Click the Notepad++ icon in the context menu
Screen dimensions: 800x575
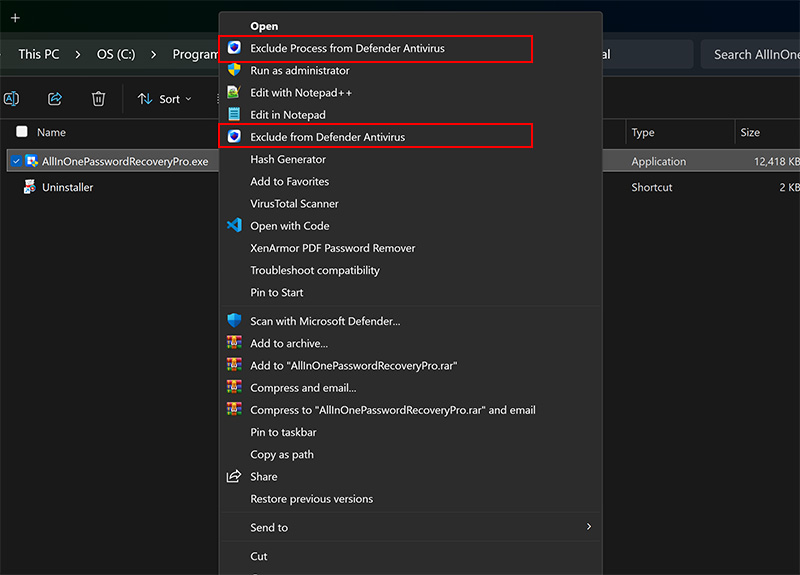point(234,92)
